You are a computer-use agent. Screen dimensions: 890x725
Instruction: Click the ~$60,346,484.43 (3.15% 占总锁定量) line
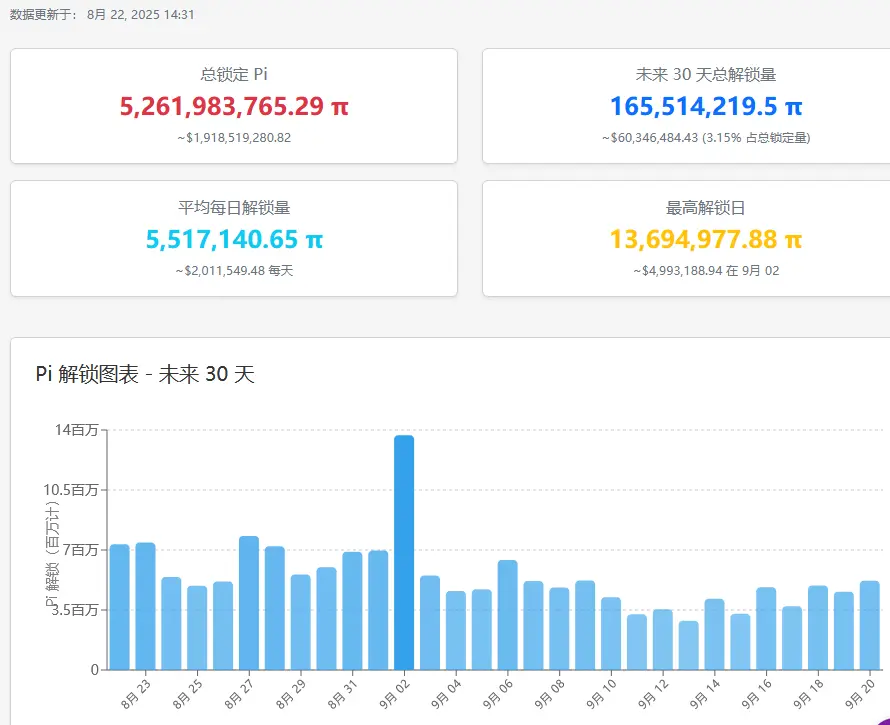pos(706,138)
